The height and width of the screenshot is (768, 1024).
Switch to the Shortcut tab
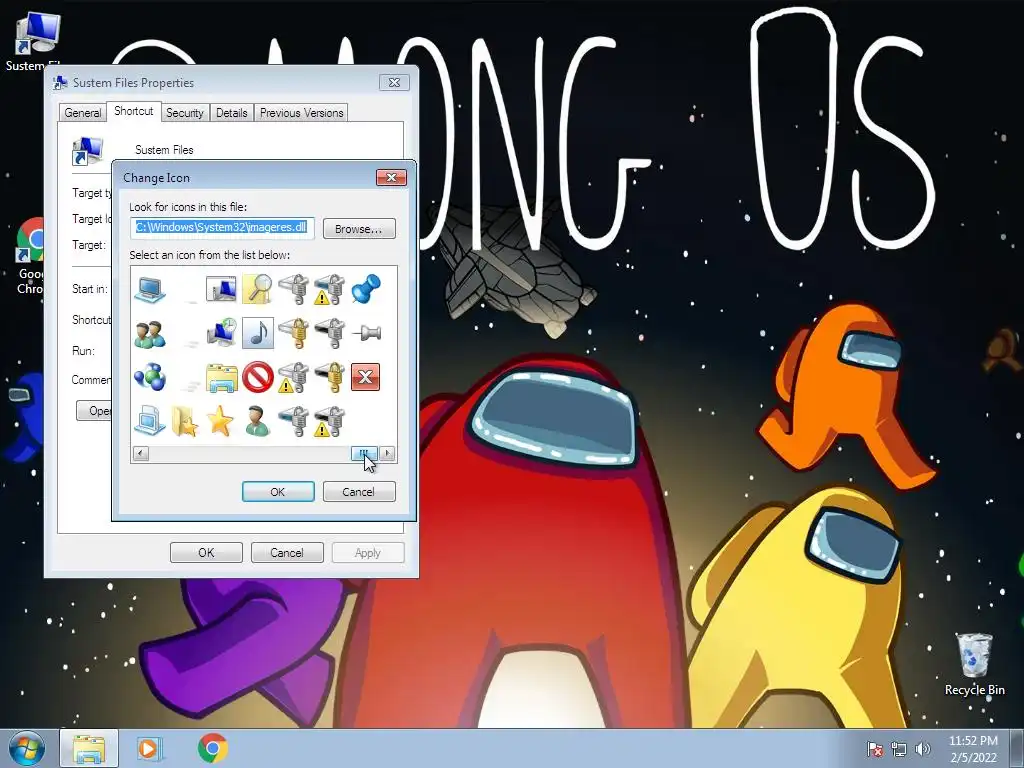tap(133, 111)
